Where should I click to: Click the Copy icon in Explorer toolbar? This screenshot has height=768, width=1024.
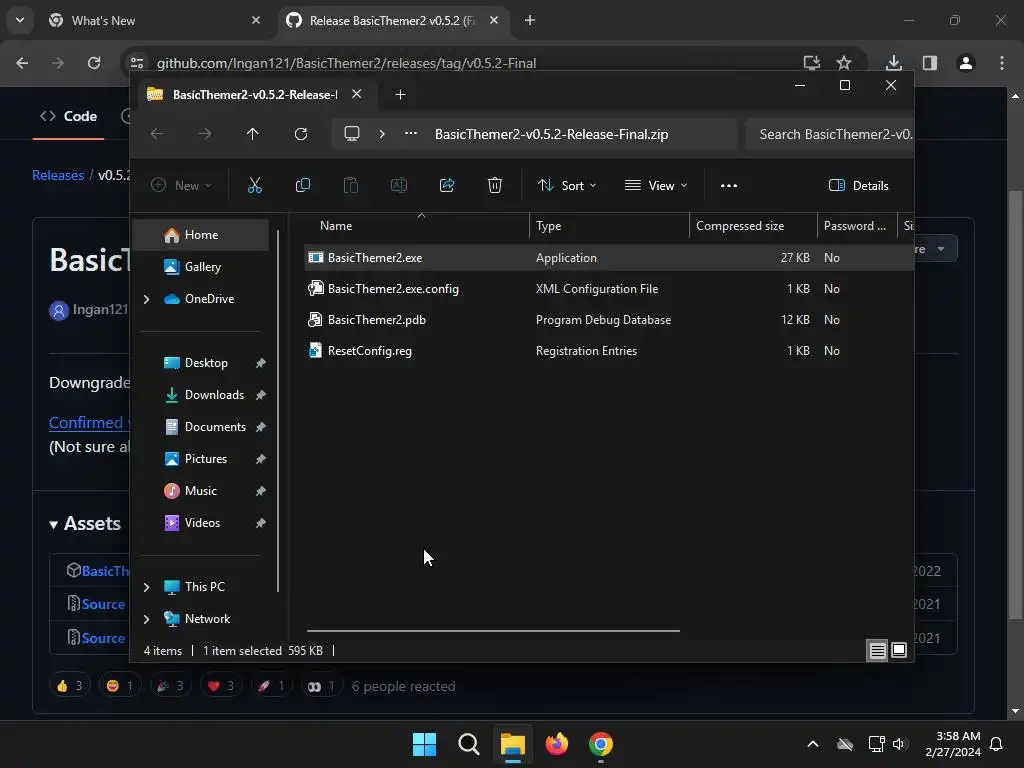click(302, 185)
